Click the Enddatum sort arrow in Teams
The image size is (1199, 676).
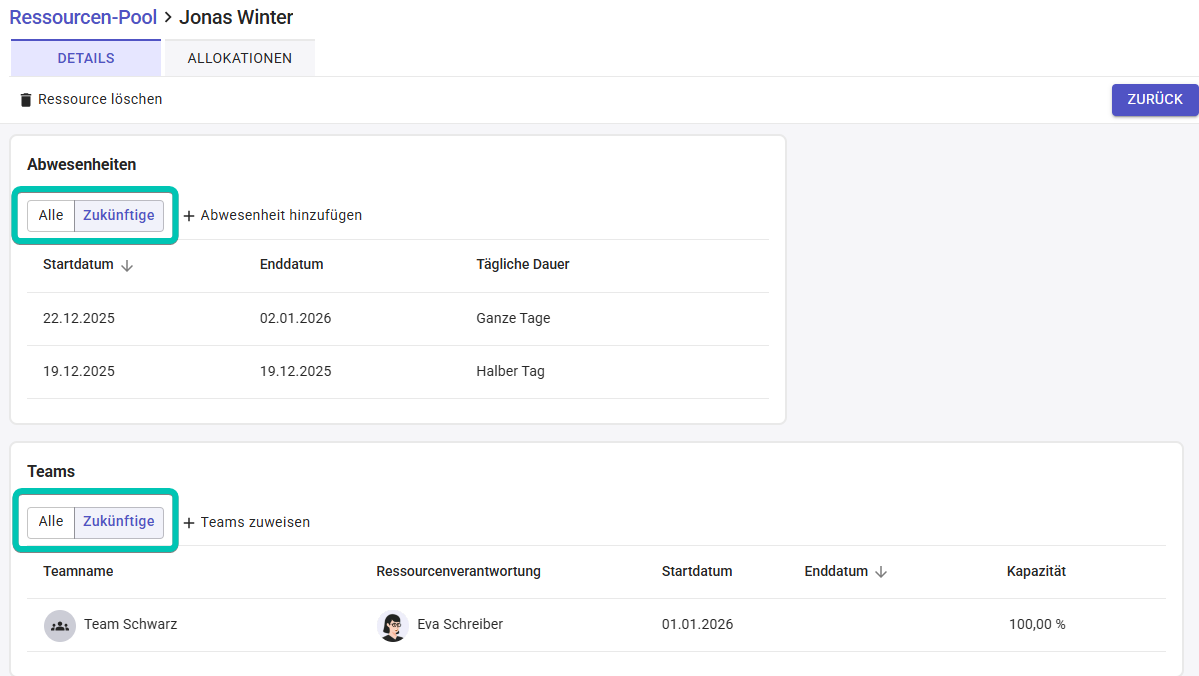[x=881, y=572]
